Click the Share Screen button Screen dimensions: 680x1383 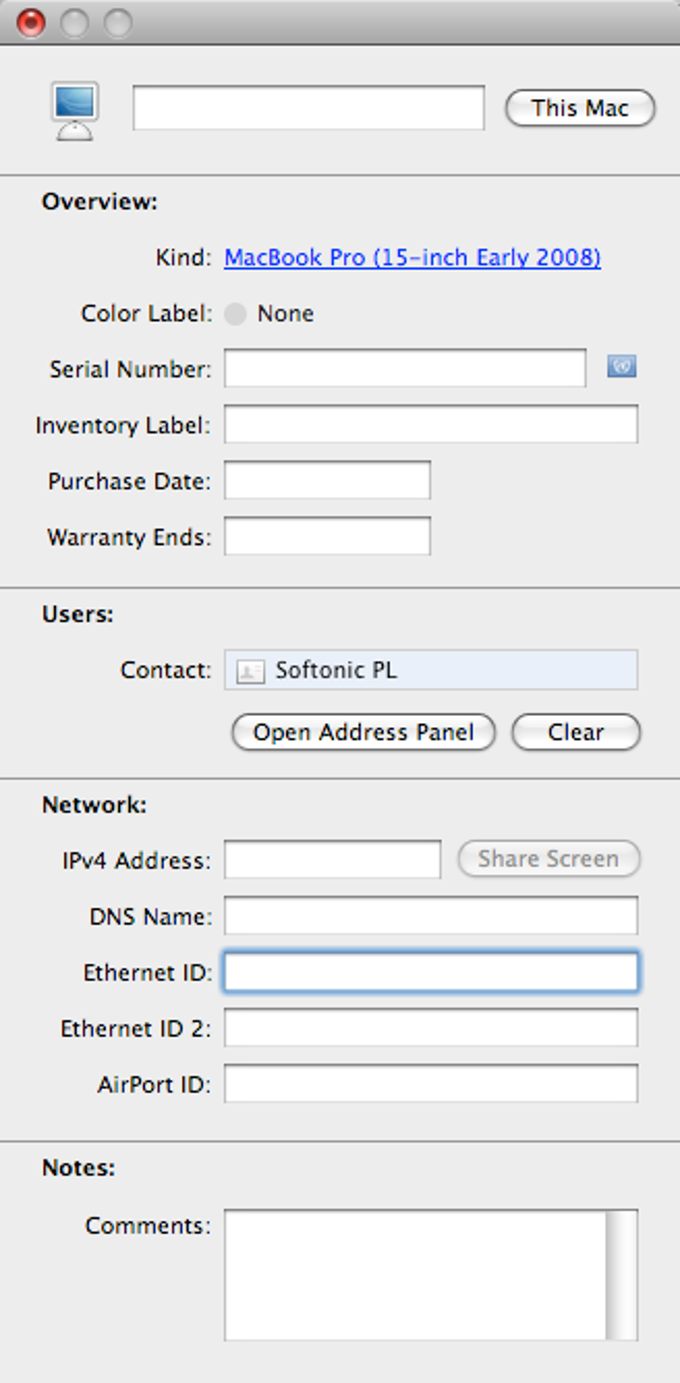click(549, 859)
